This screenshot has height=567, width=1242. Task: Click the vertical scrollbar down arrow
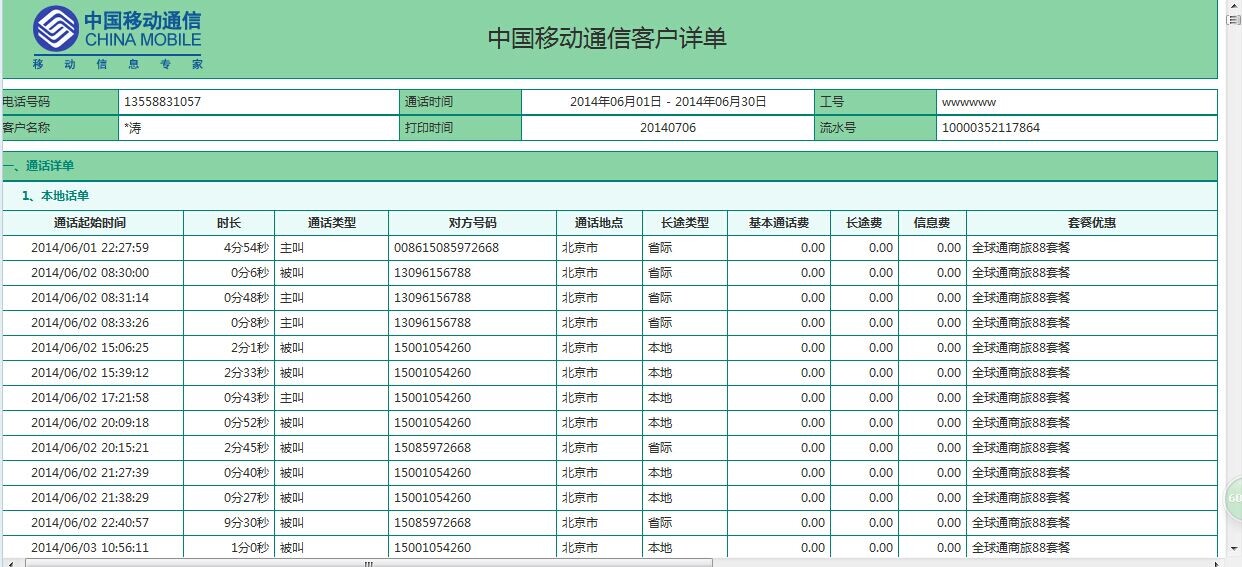pyautogui.click(x=1234, y=550)
